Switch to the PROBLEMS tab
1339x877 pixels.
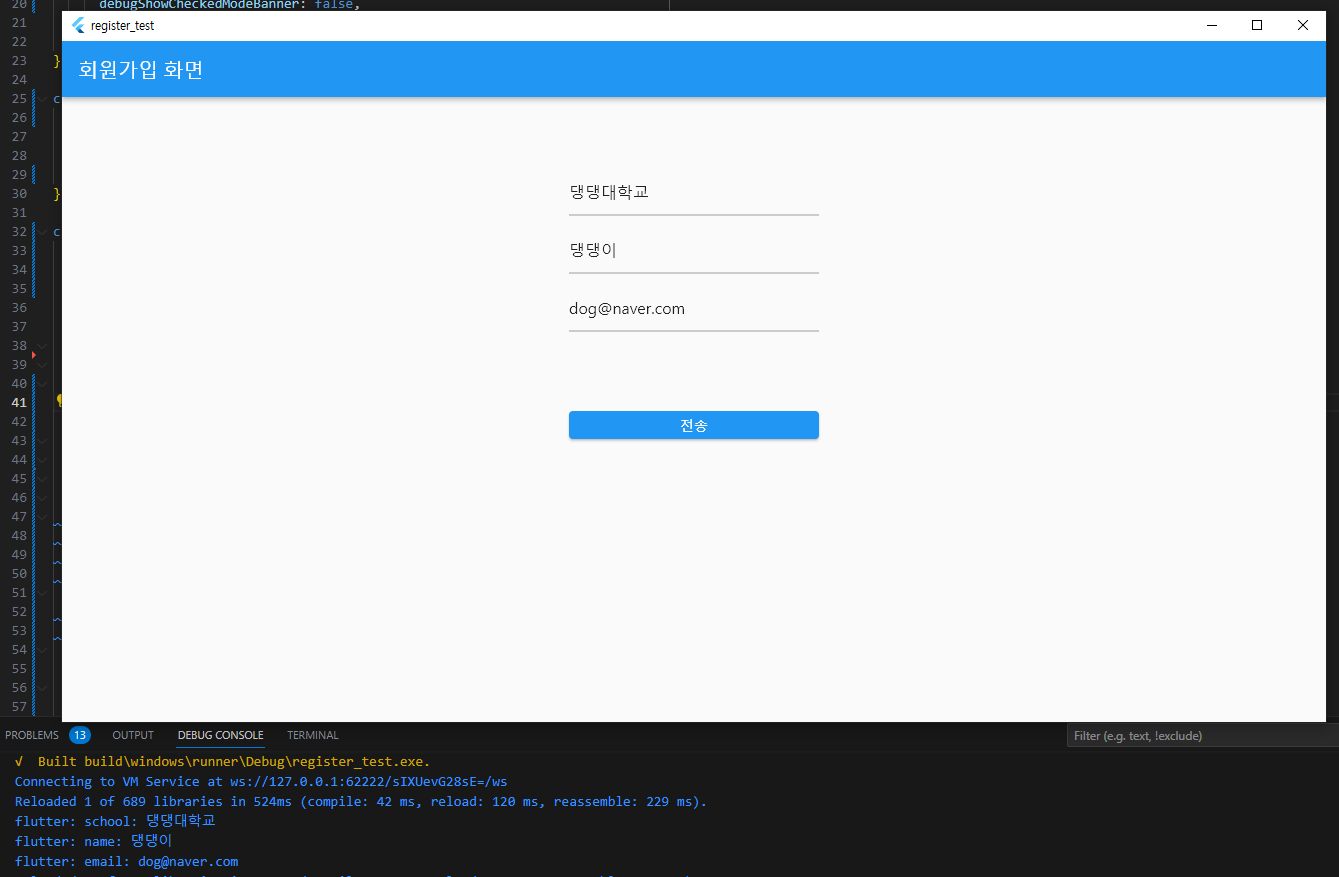click(32, 735)
